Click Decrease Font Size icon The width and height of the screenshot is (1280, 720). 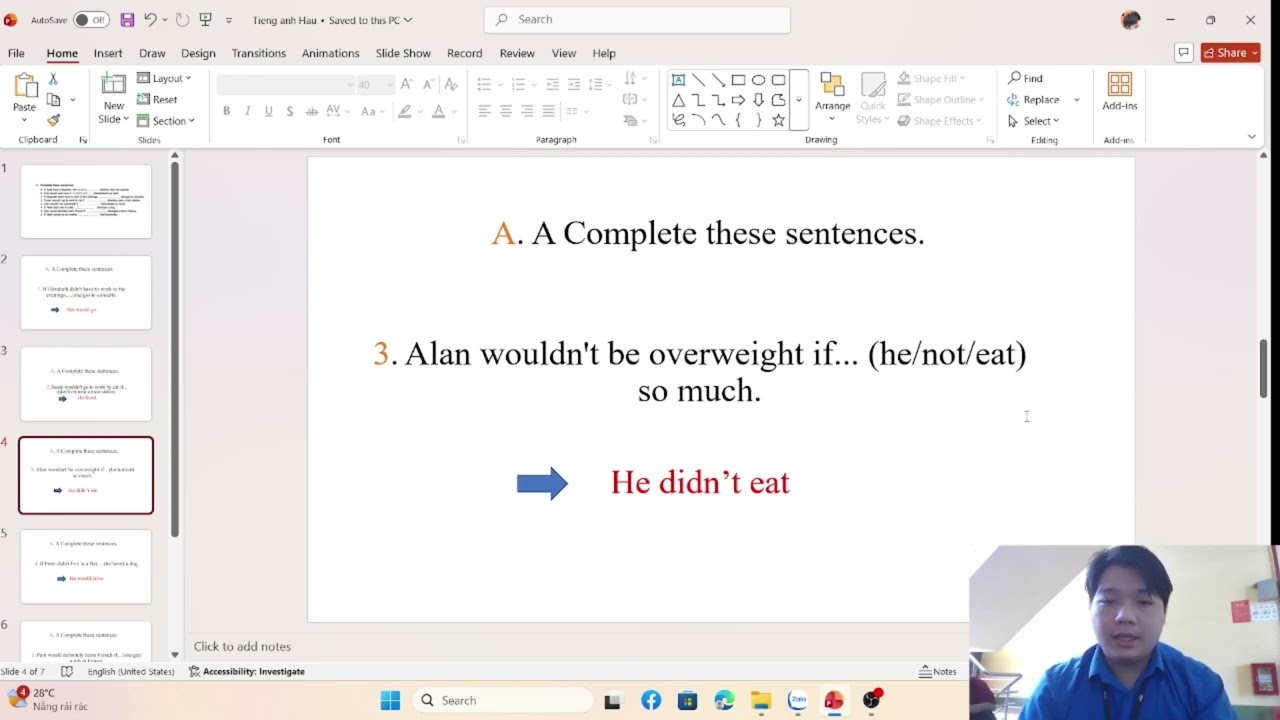point(428,85)
